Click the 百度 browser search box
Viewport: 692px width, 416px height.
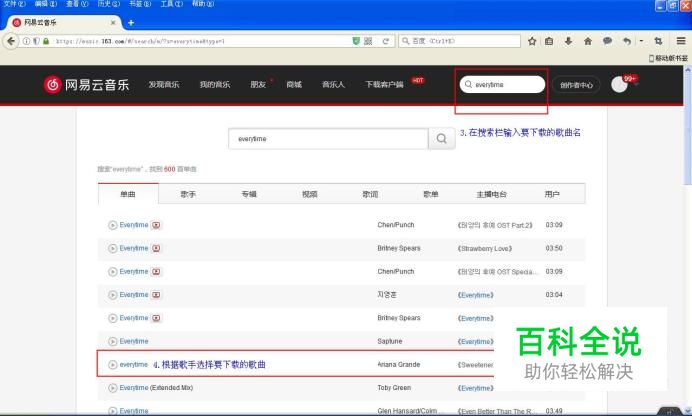[459, 41]
